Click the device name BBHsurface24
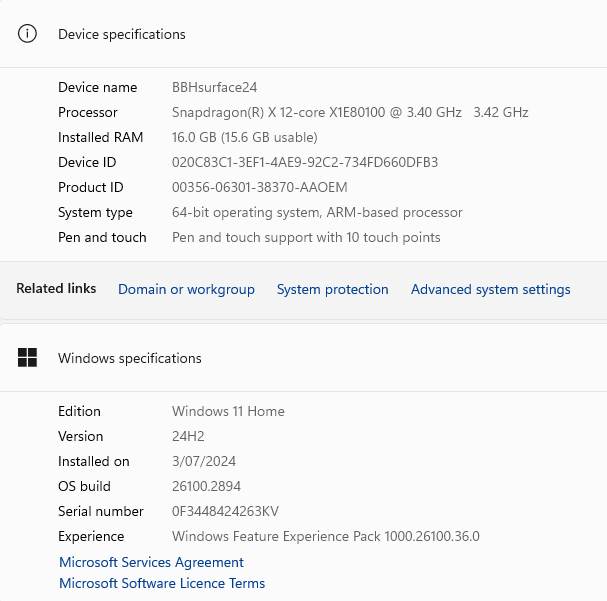 (215, 88)
